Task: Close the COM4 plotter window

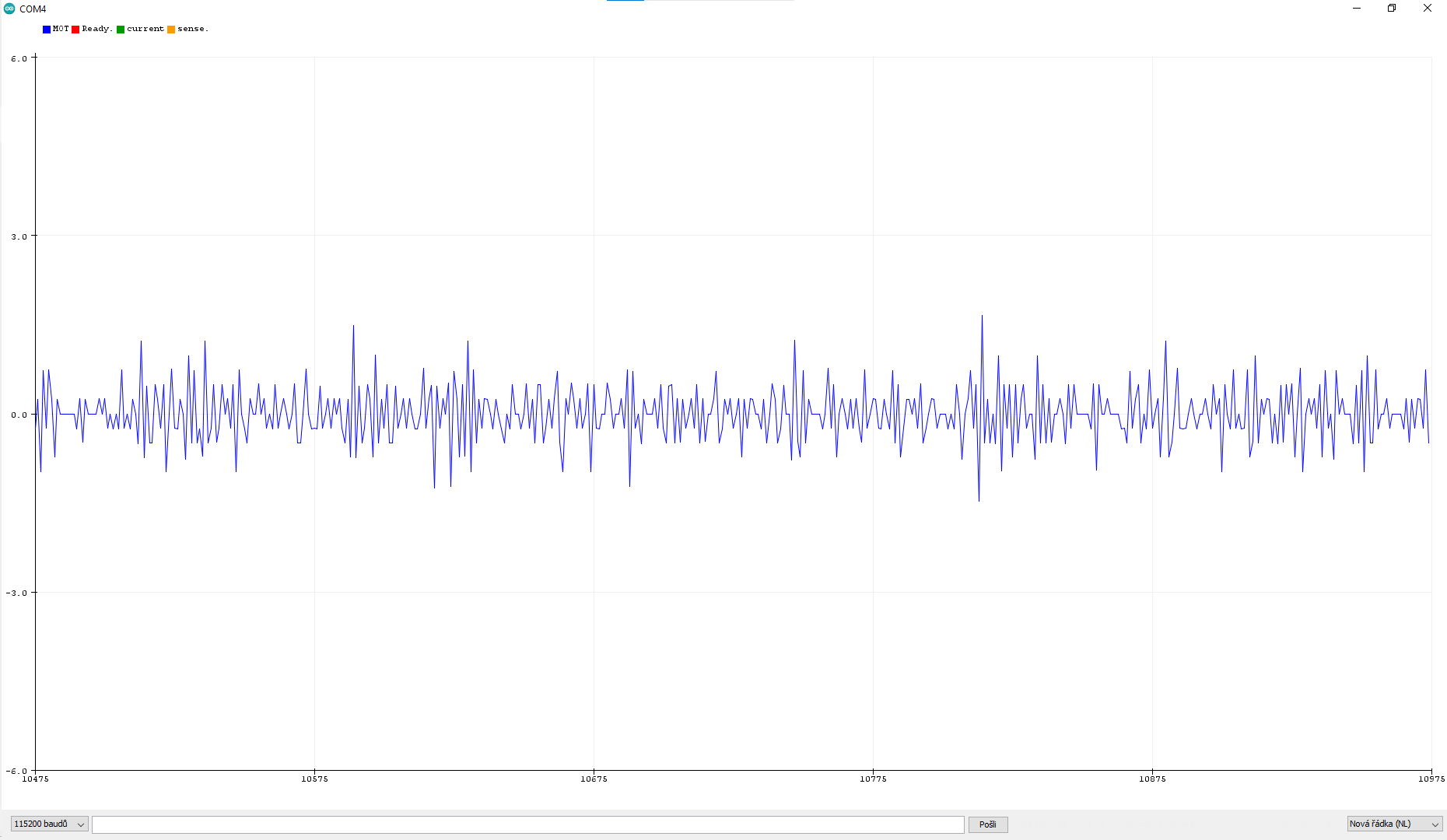Action: 1428,9
